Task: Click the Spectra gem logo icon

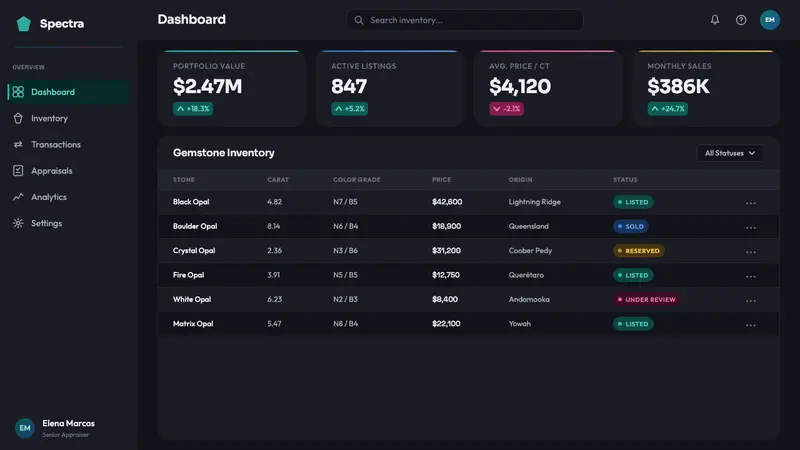Action: 23,23
